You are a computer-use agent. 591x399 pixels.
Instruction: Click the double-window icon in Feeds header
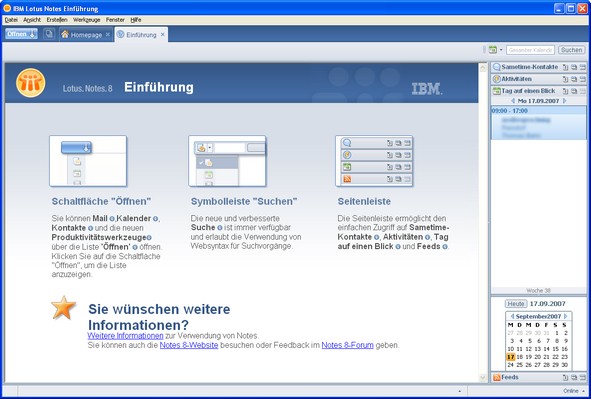click(x=574, y=378)
